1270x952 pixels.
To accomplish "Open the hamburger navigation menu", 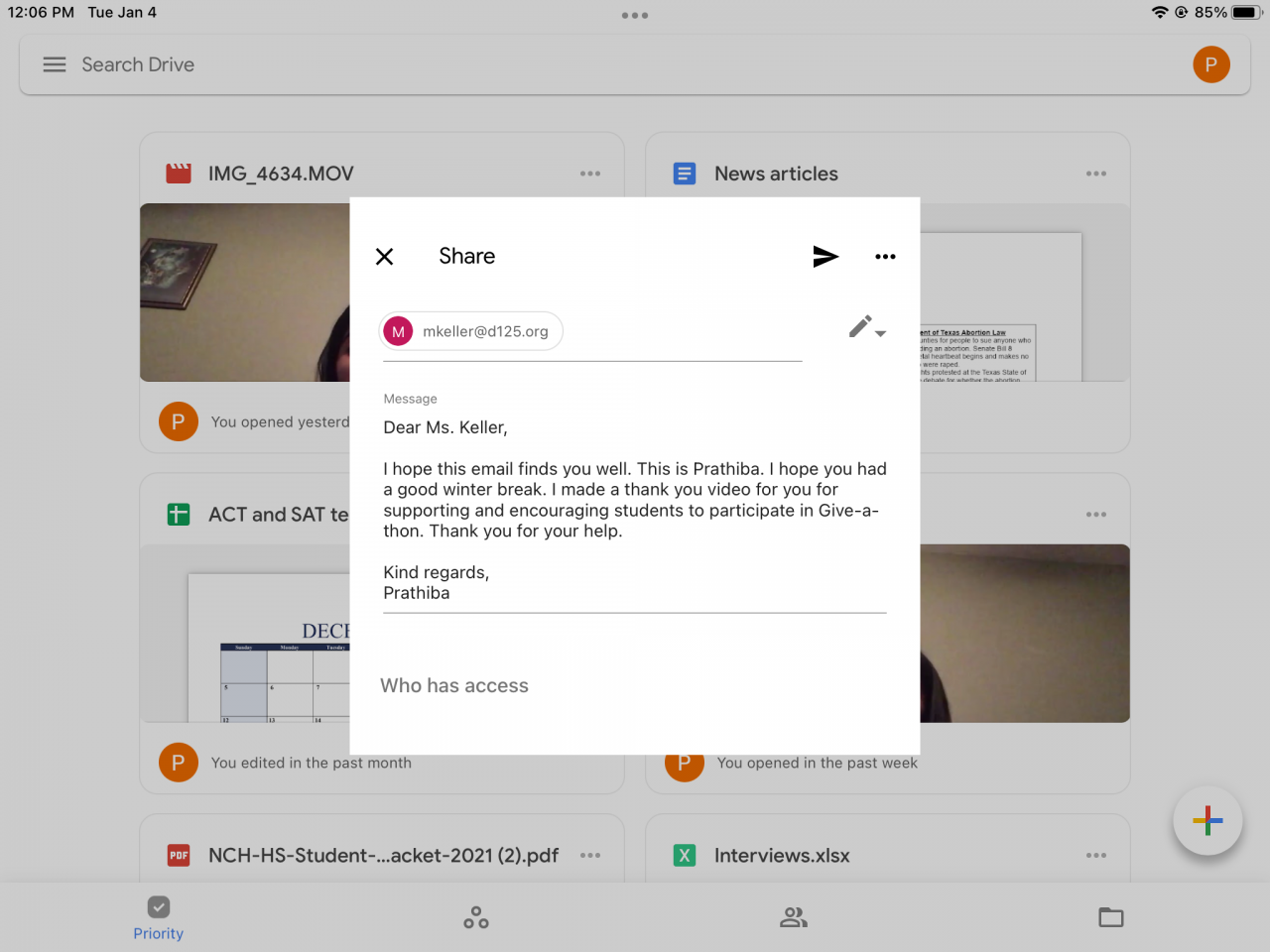I will (55, 64).
